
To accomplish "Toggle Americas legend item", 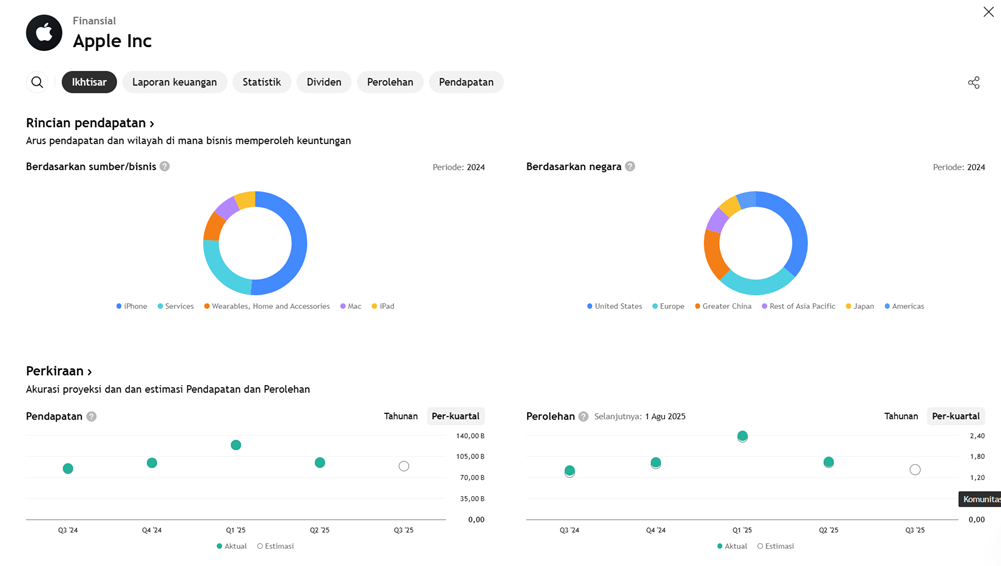I will pyautogui.click(x=904, y=306).
